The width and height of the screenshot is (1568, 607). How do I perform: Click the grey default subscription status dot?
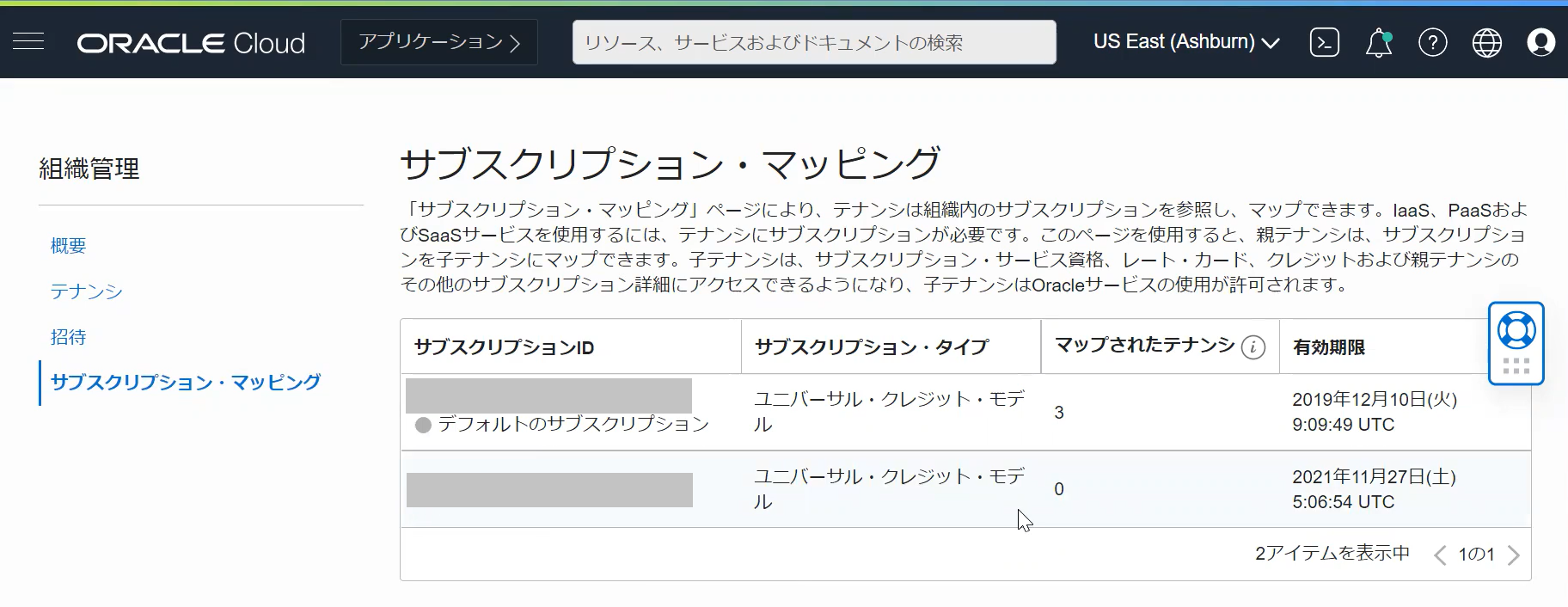pos(423,425)
